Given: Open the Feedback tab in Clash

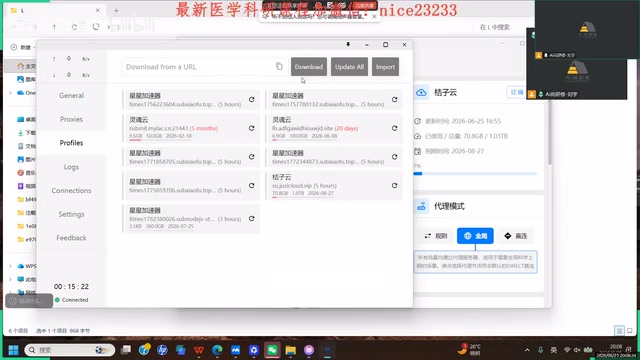Looking at the screenshot, I should [71, 238].
